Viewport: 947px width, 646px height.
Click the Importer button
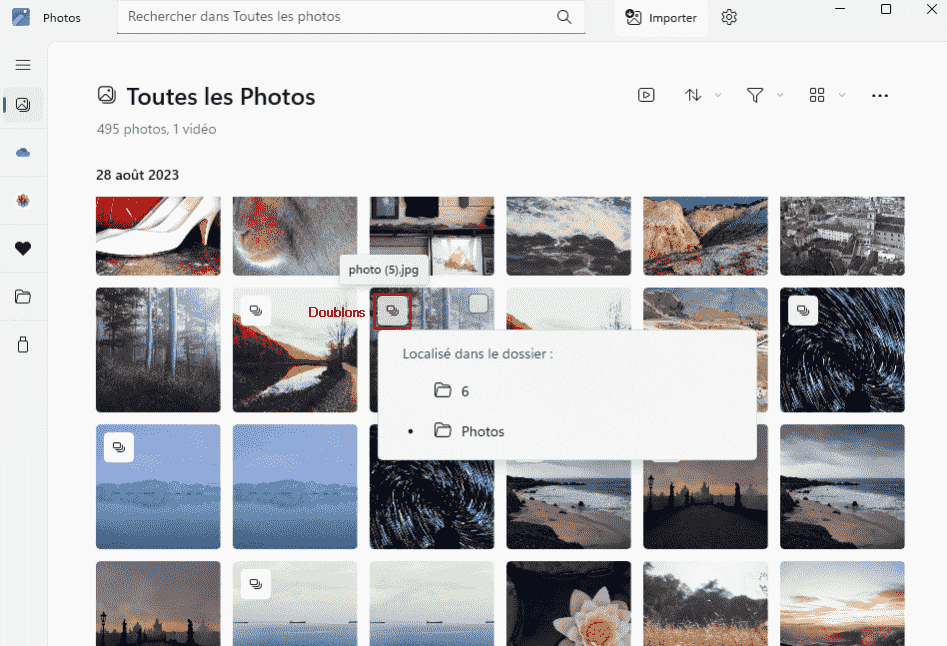(x=661, y=18)
